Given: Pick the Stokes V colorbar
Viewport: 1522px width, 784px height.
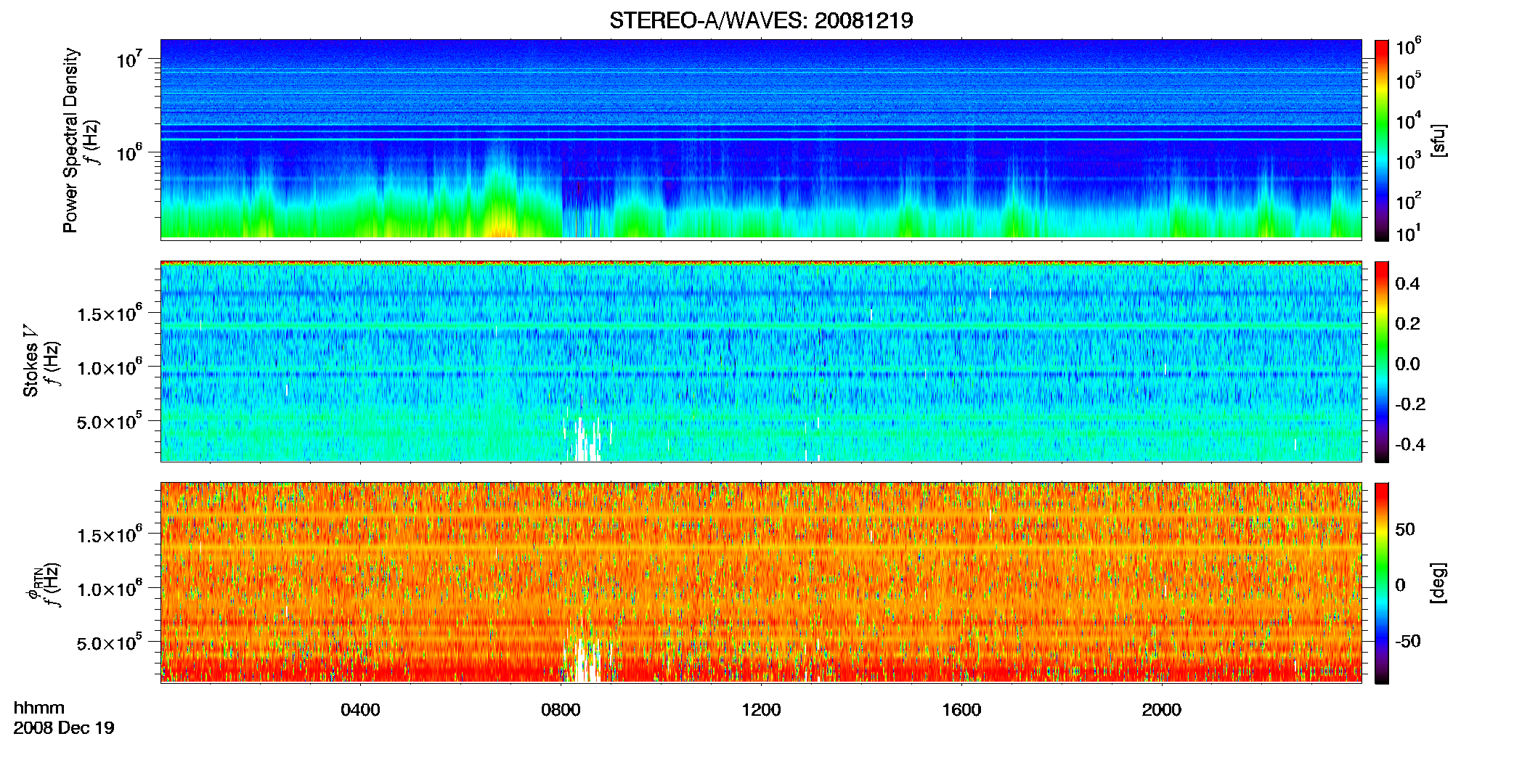Looking at the screenshot, I should click(x=1382, y=362).
